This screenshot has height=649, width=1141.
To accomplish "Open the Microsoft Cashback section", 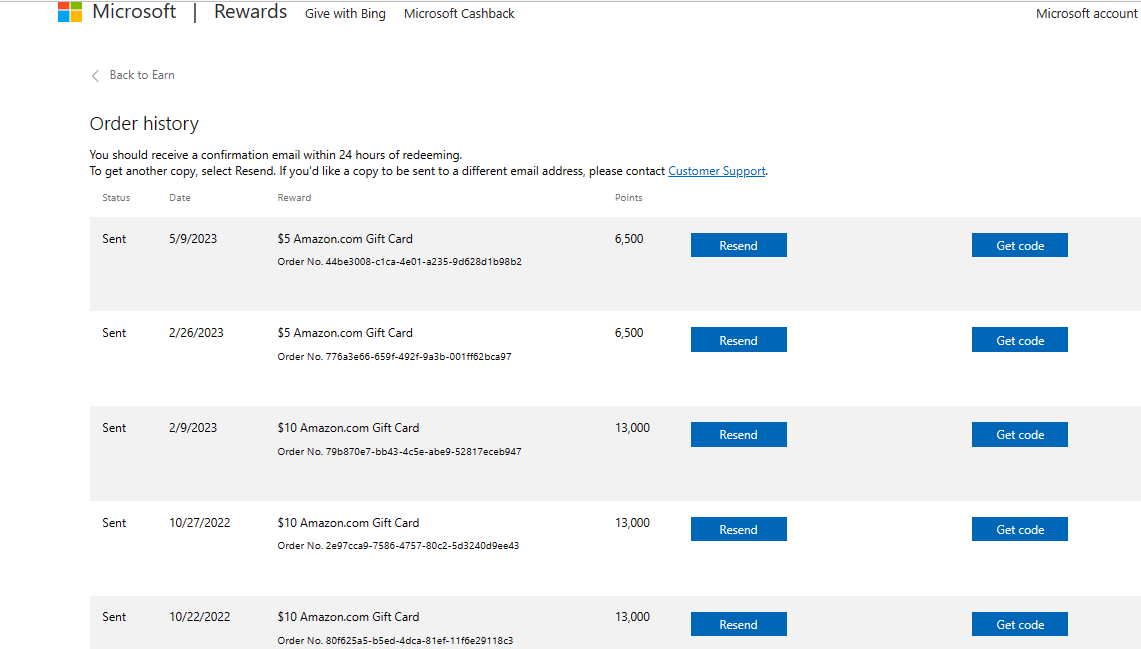I will tap(459, 14).
